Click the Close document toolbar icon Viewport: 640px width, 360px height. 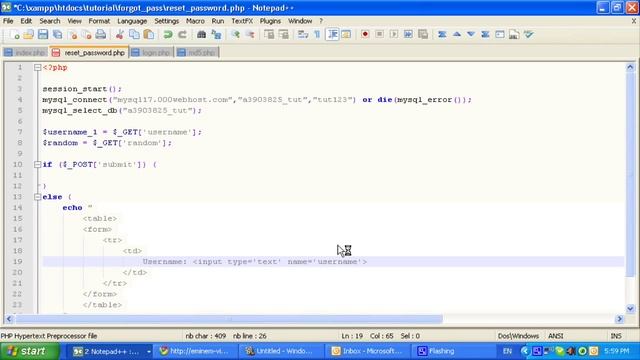pyautogui.click(x=73, y=35)
